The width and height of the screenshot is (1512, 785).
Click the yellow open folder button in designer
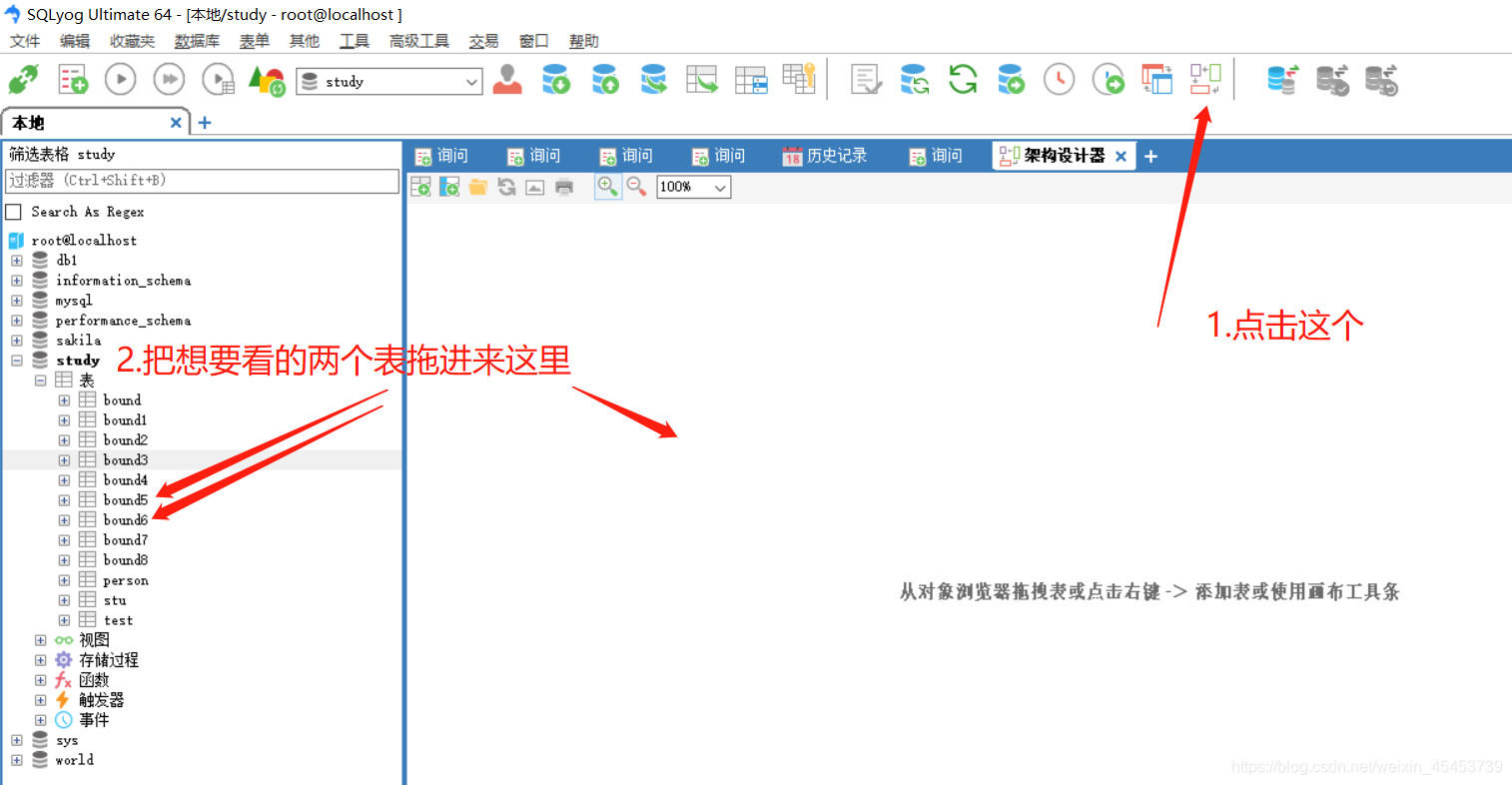pyautogui.click(x=477, y=187)
